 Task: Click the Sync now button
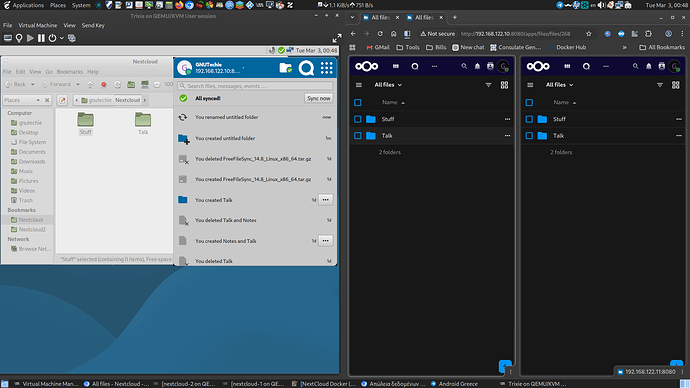pos(319,99)
